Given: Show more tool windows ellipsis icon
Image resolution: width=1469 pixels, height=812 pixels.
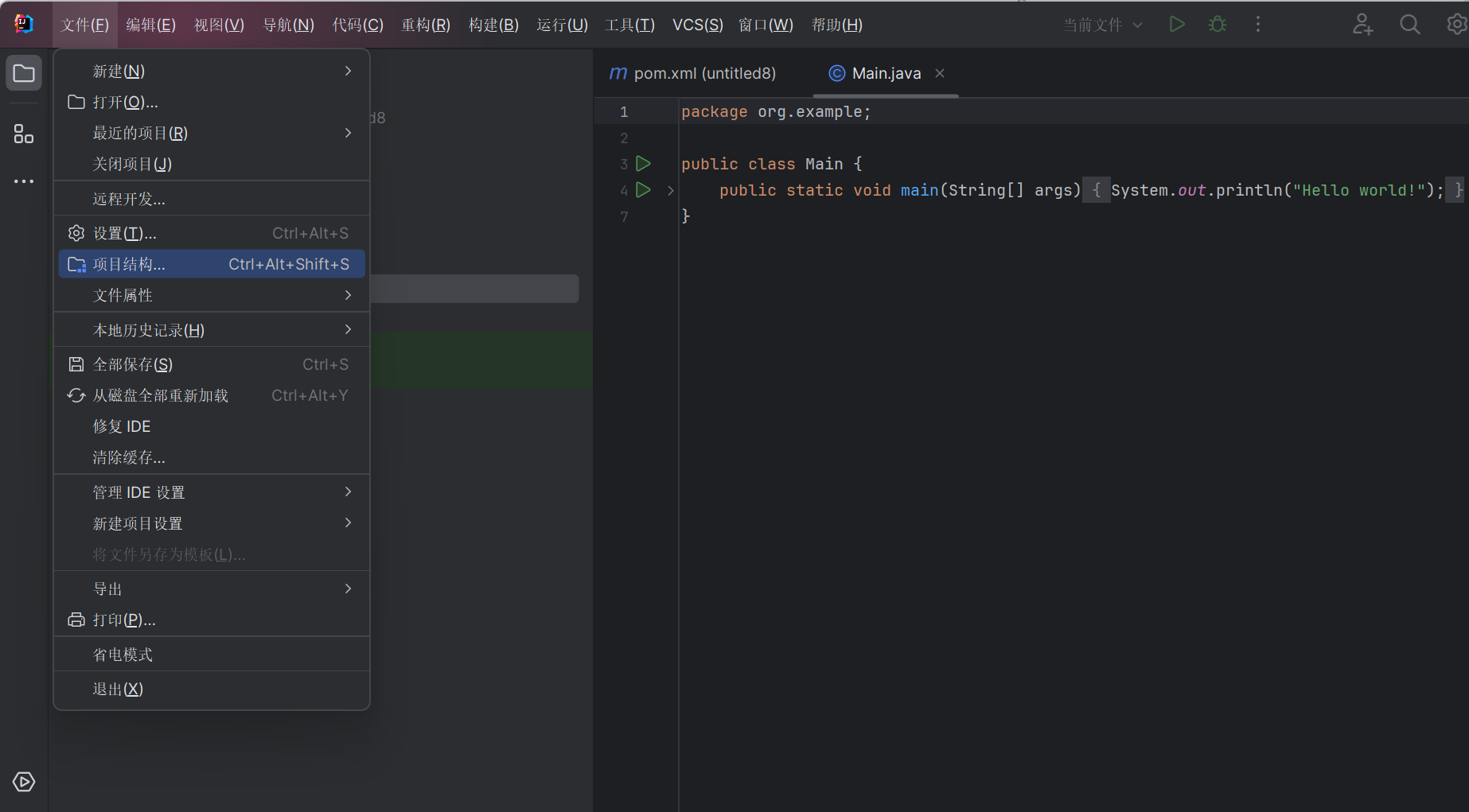Looking at the screenshot, I should tap(24, 181).
